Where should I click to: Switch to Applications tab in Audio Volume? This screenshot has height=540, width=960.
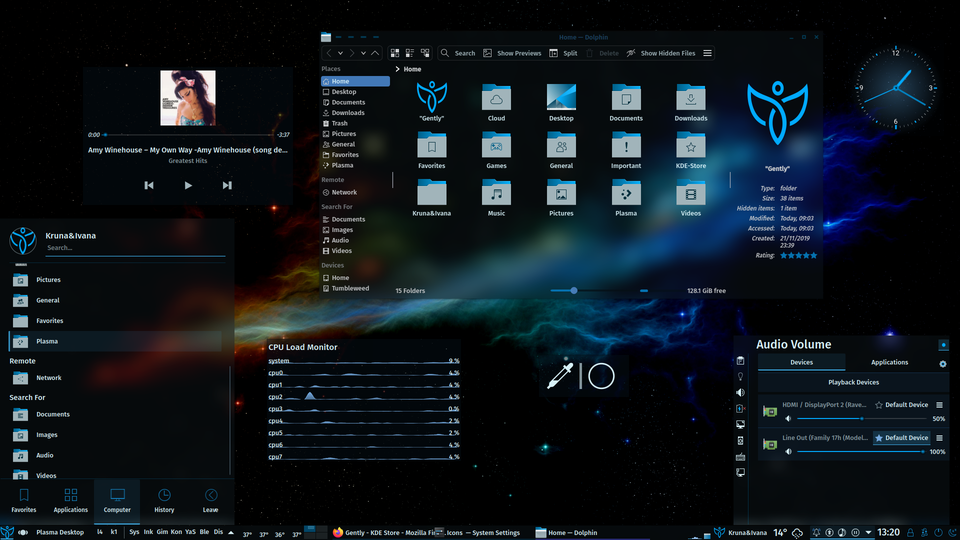click(x=889, y=362)
